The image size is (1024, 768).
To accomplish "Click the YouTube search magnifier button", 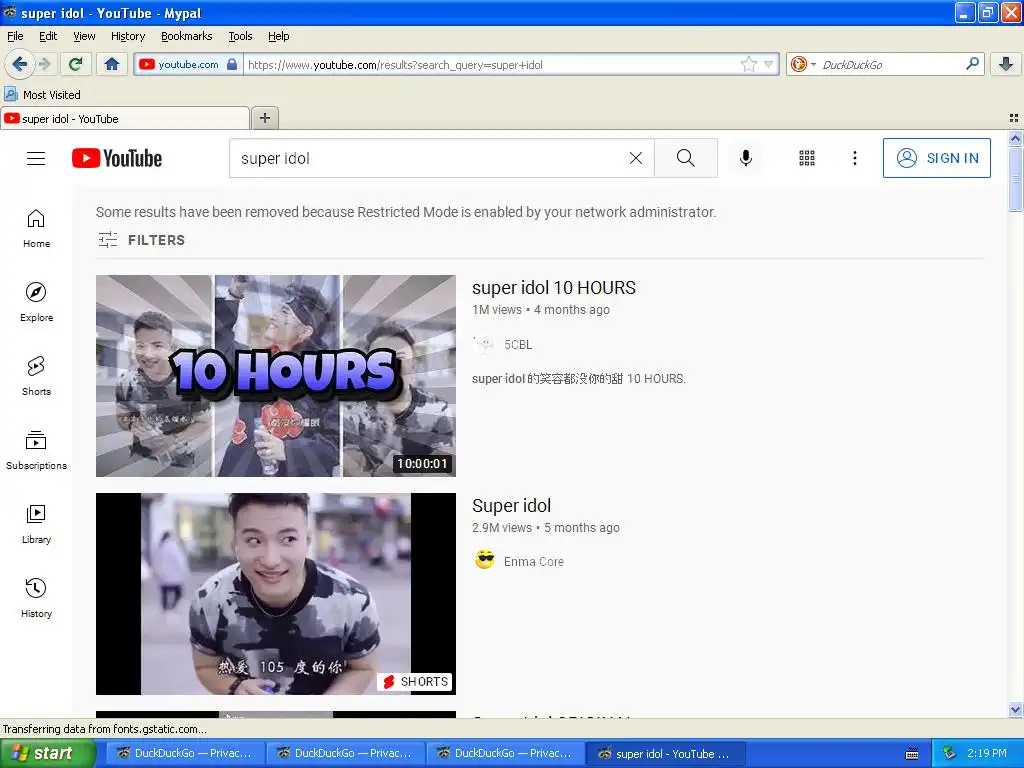I will 686,158.
